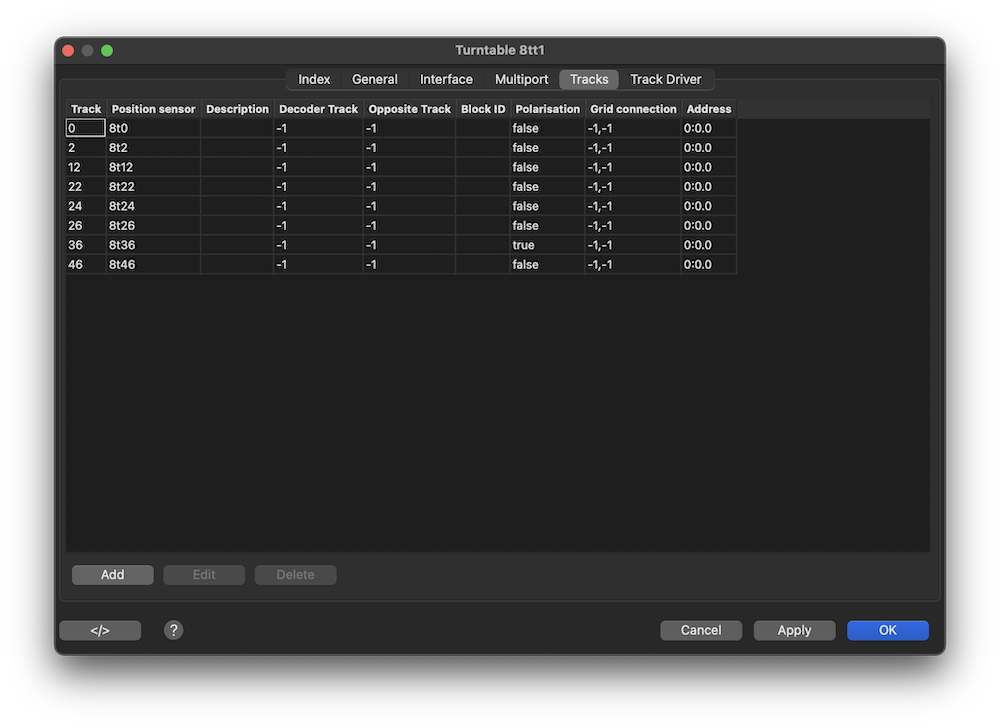
Task: Apply the turntable changes
Action: coord(794,630)
